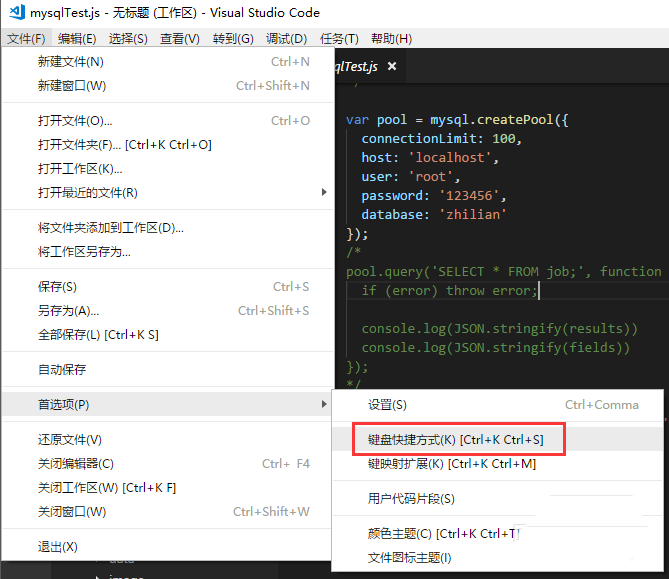Close the mysqlTest.js editor tab
The width and height of the screenshot is (669, 579).
click(392, 66)
